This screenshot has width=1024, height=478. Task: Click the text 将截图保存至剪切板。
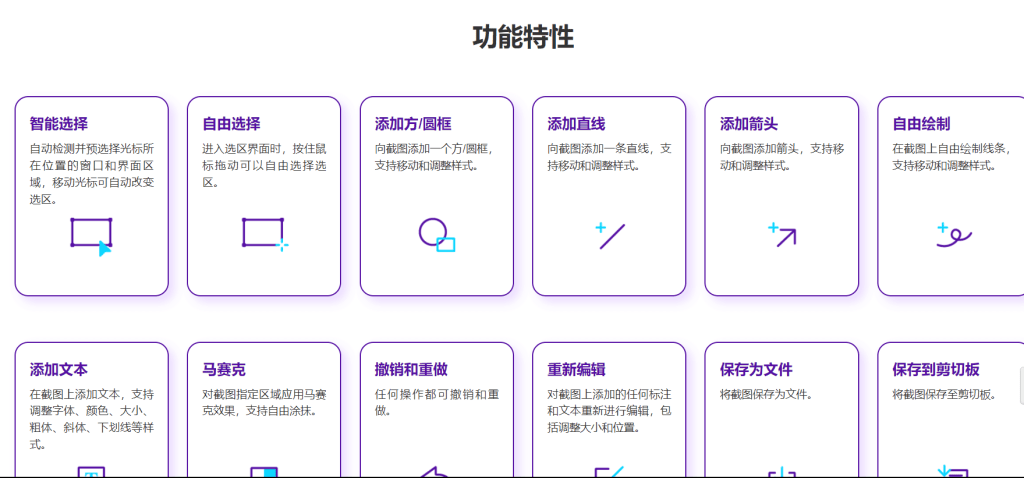[945, 394]
